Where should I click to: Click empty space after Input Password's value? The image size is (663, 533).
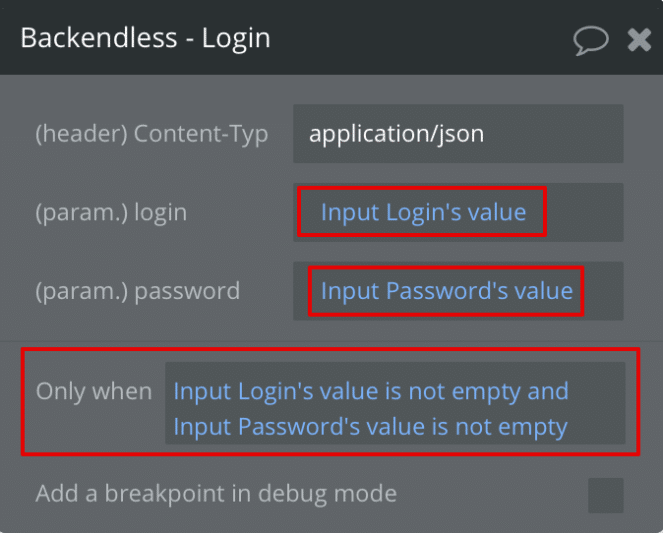tap(604, 291)
